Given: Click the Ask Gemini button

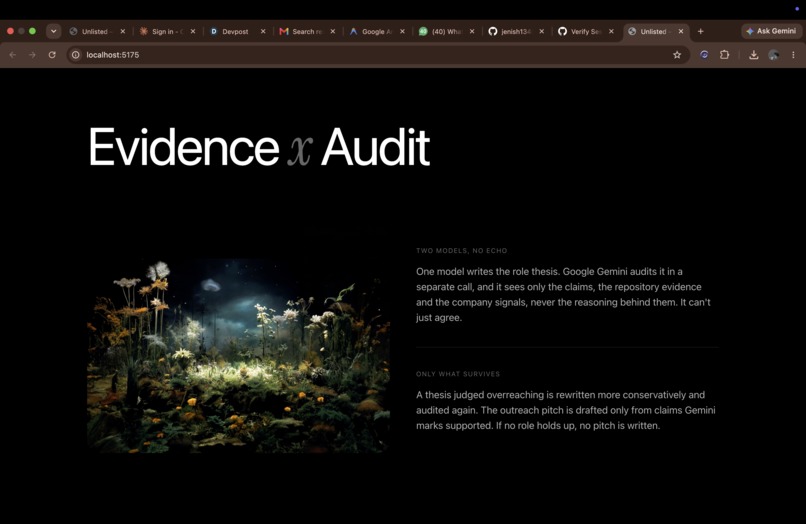Looking at the screenshot, I should (771, 31).
